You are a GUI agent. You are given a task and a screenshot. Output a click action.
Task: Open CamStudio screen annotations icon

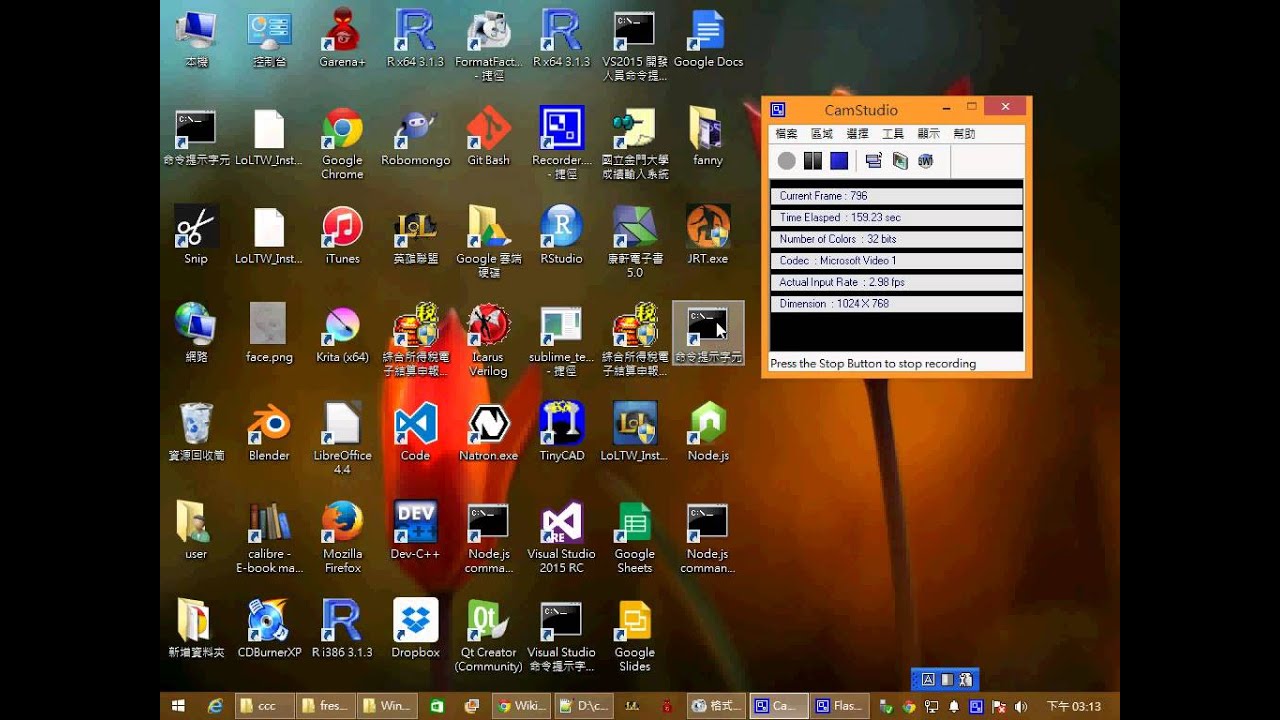click(900, 160)
